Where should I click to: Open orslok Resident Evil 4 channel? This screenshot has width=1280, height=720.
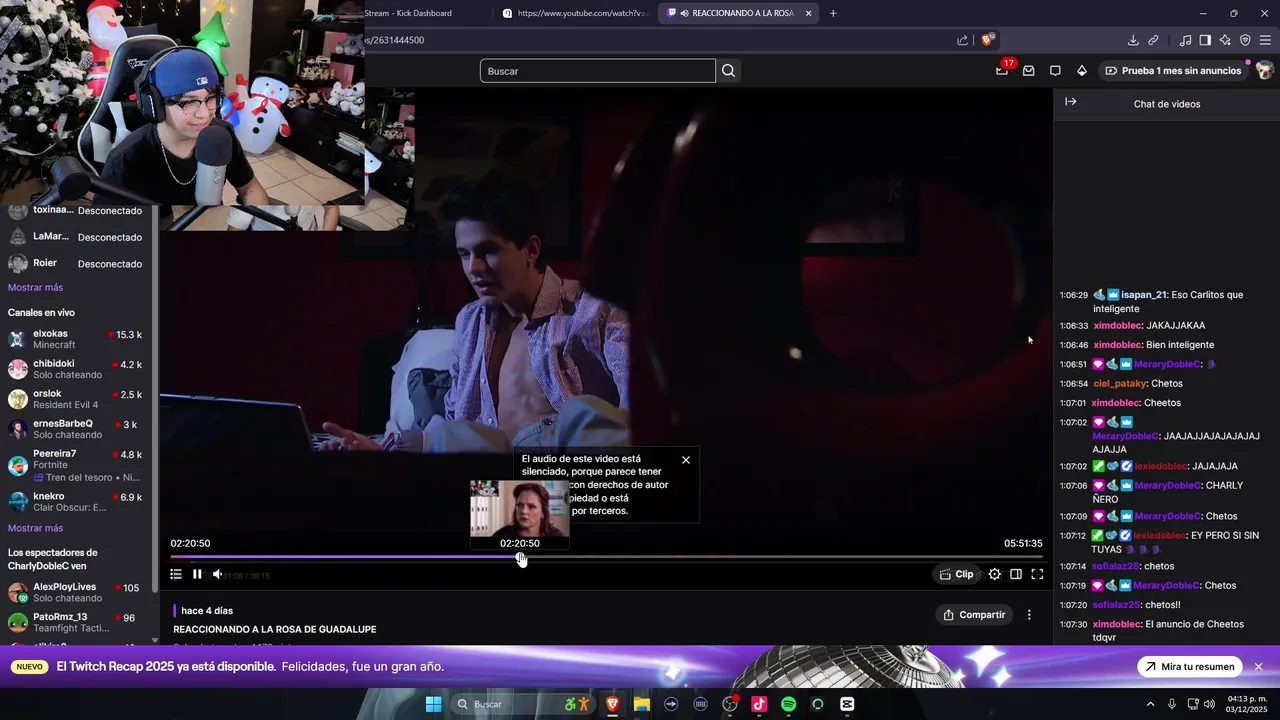coord(77,399)
